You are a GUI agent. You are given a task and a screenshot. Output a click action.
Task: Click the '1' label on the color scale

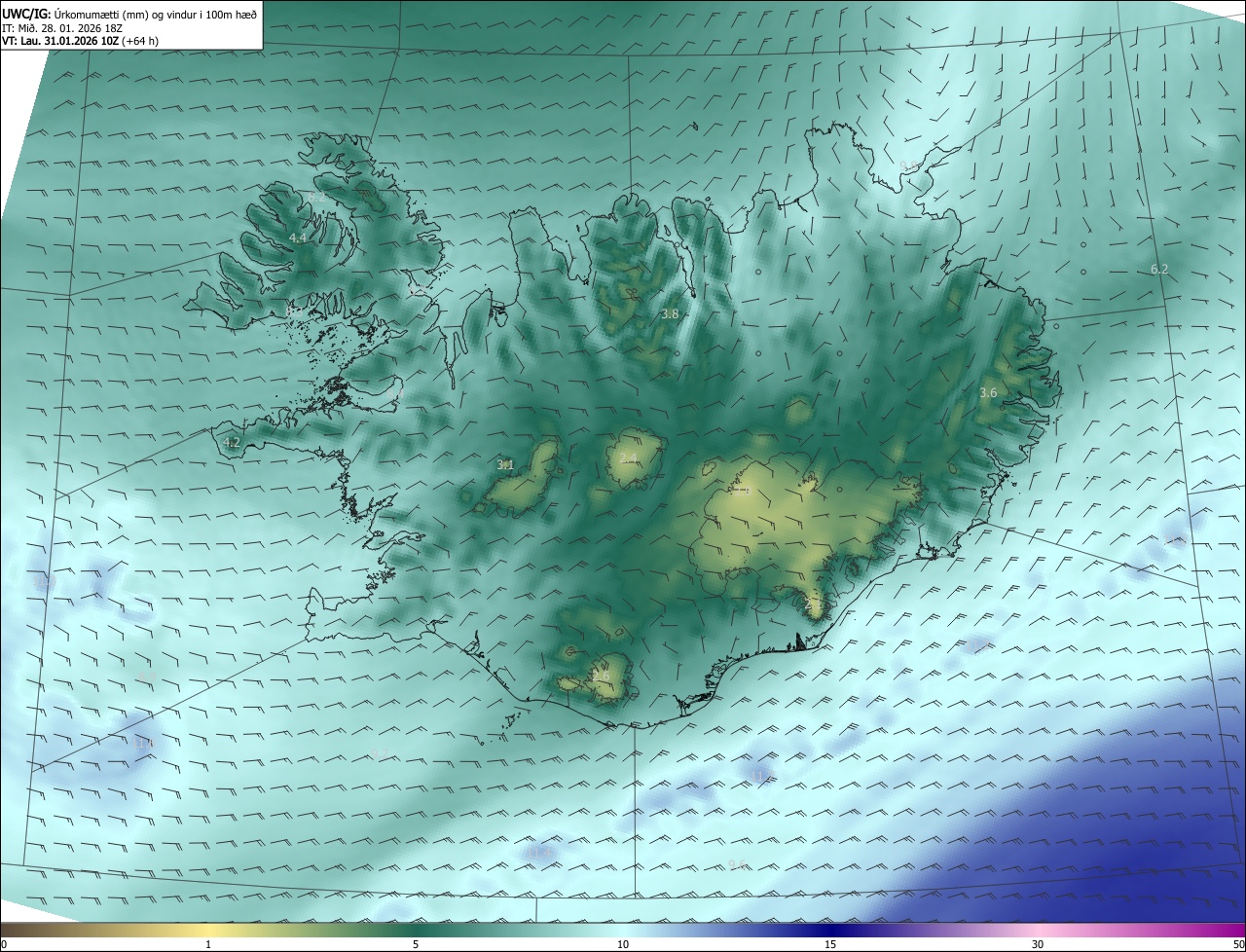click(x=208, y=944)
